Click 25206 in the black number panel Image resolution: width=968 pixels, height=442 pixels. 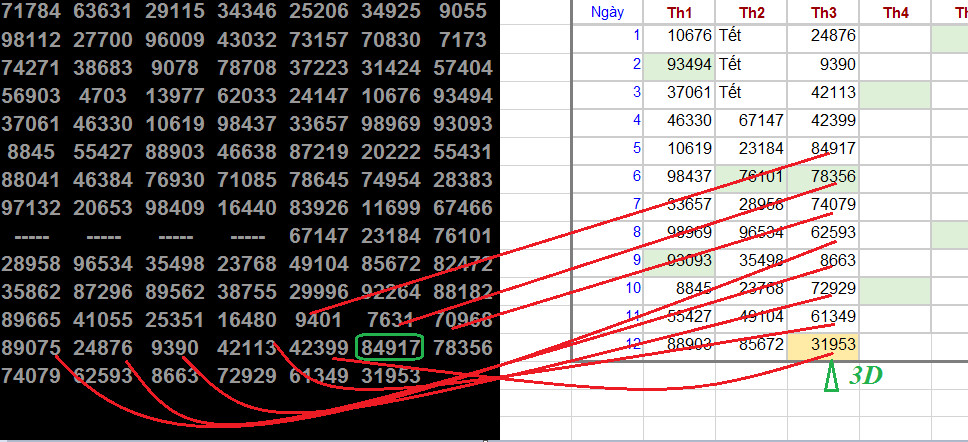click(x=319, y=11)
